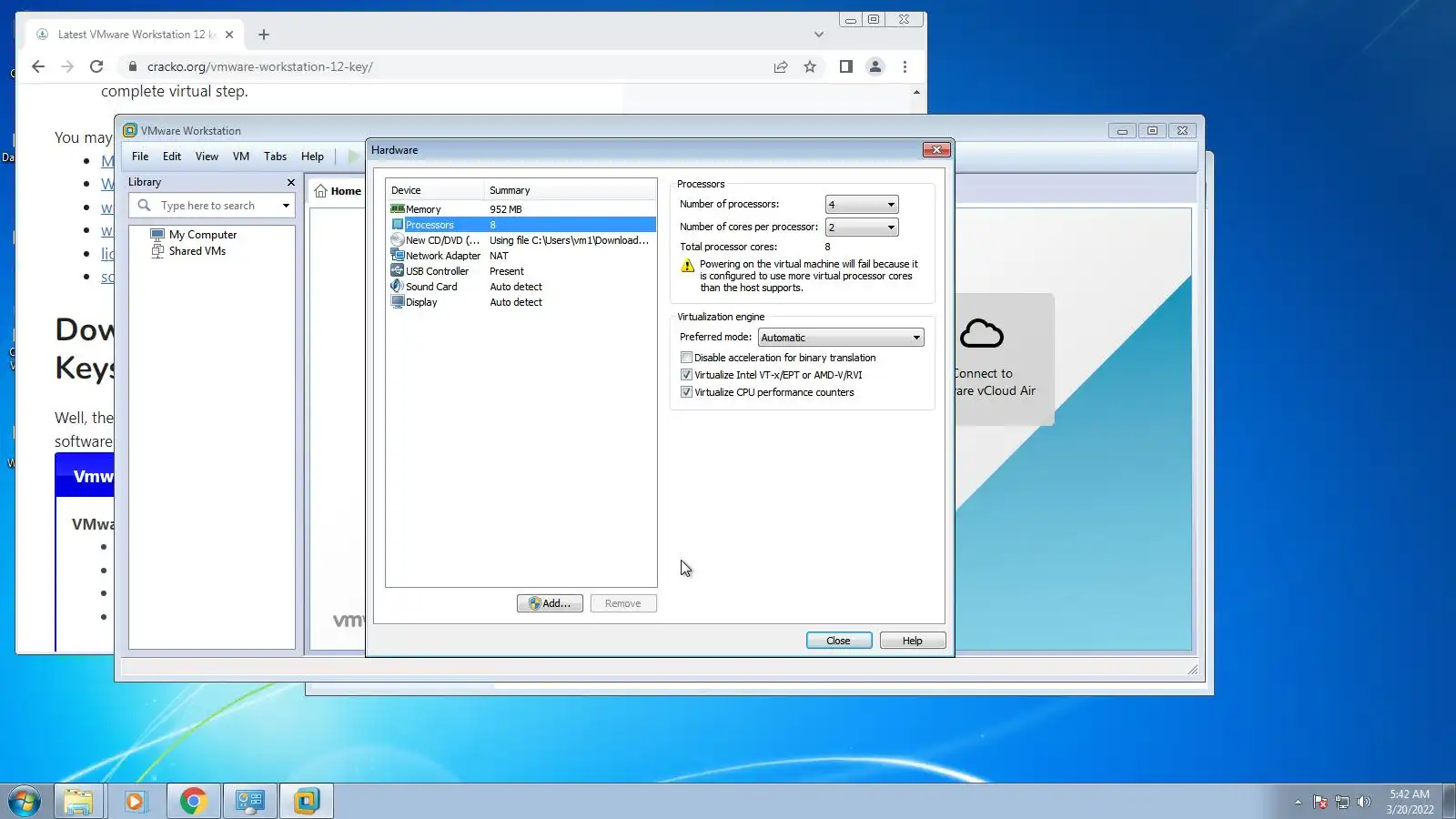Screen dimensions: 1456x819
Task: Click the Summary column header
Action: (x=570, y=190)
